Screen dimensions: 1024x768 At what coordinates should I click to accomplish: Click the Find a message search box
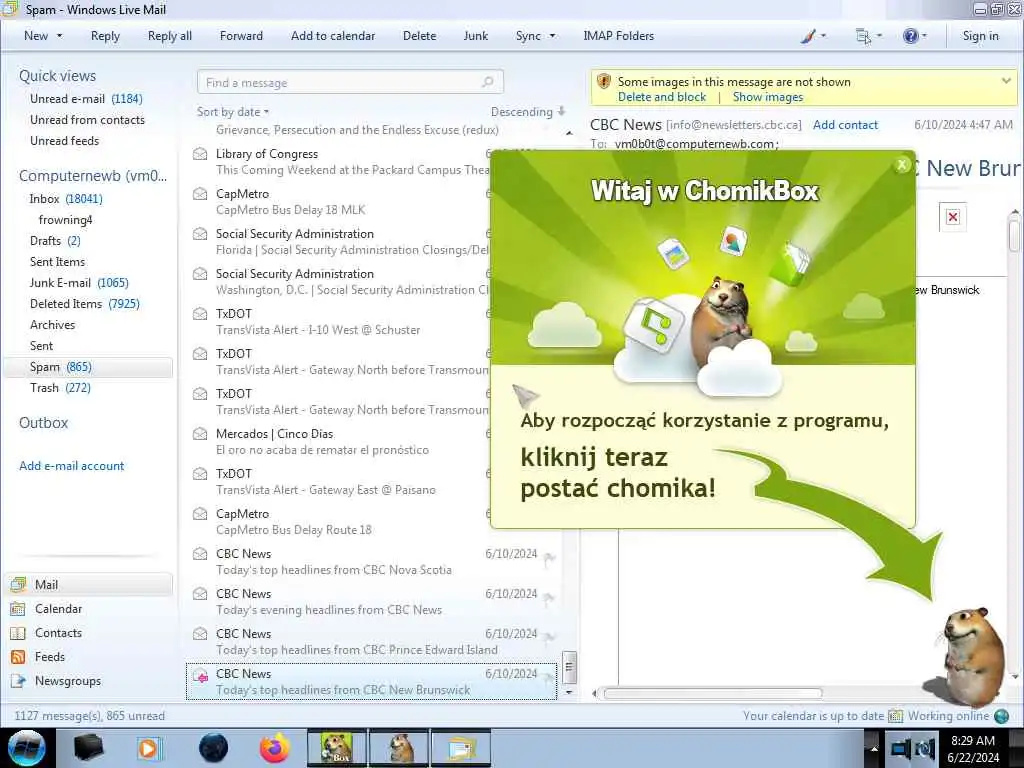[x=350, y=82]
